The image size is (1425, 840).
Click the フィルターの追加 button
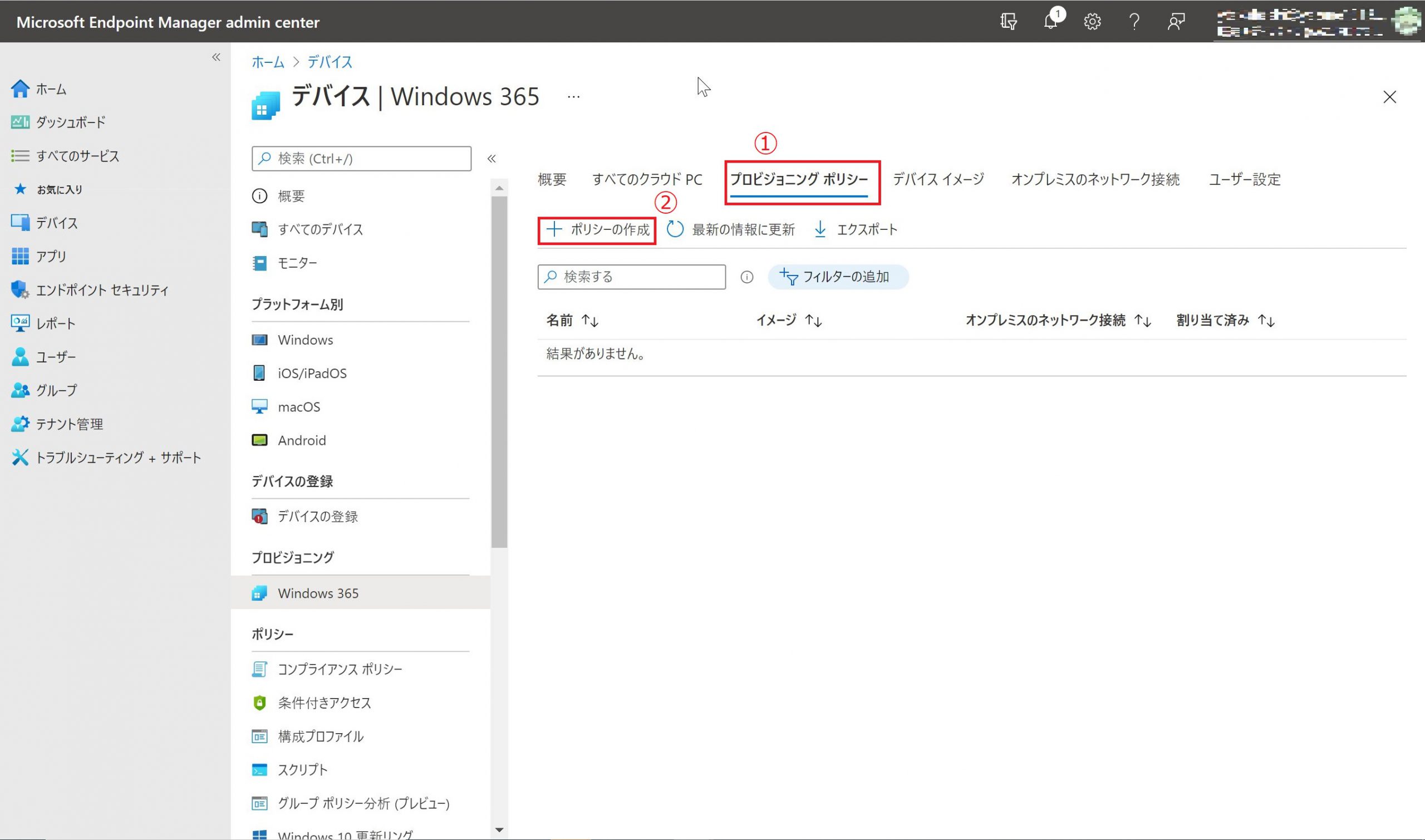(838, 277)
